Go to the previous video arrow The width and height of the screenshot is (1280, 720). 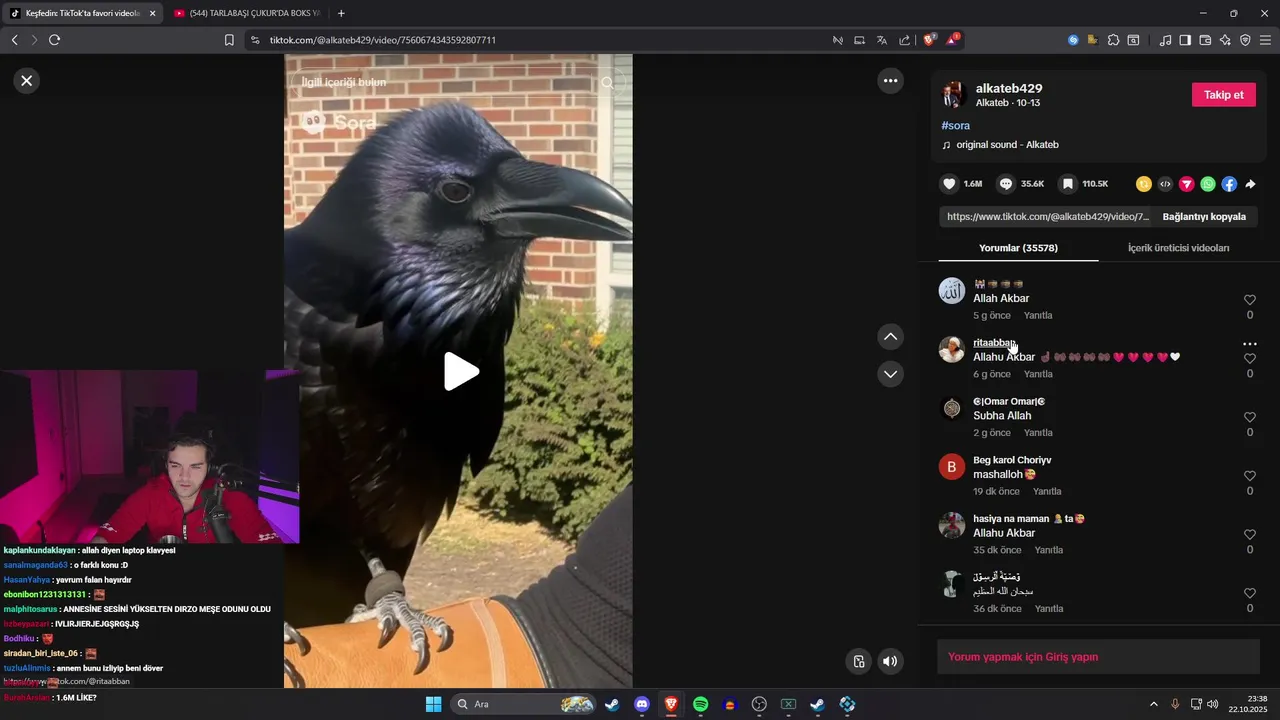(x=890, y=337)
